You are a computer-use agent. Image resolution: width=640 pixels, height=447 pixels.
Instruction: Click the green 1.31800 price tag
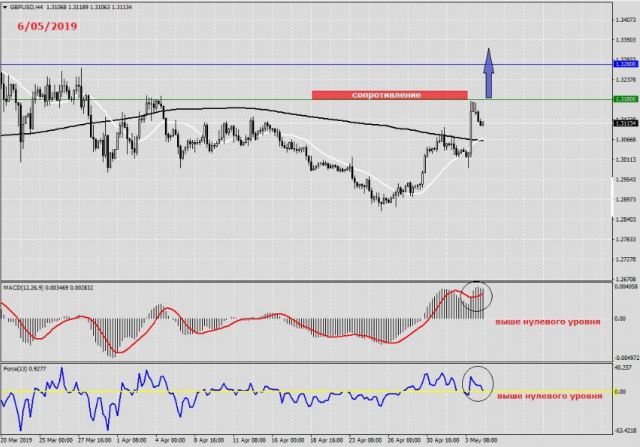pos(626,99)
